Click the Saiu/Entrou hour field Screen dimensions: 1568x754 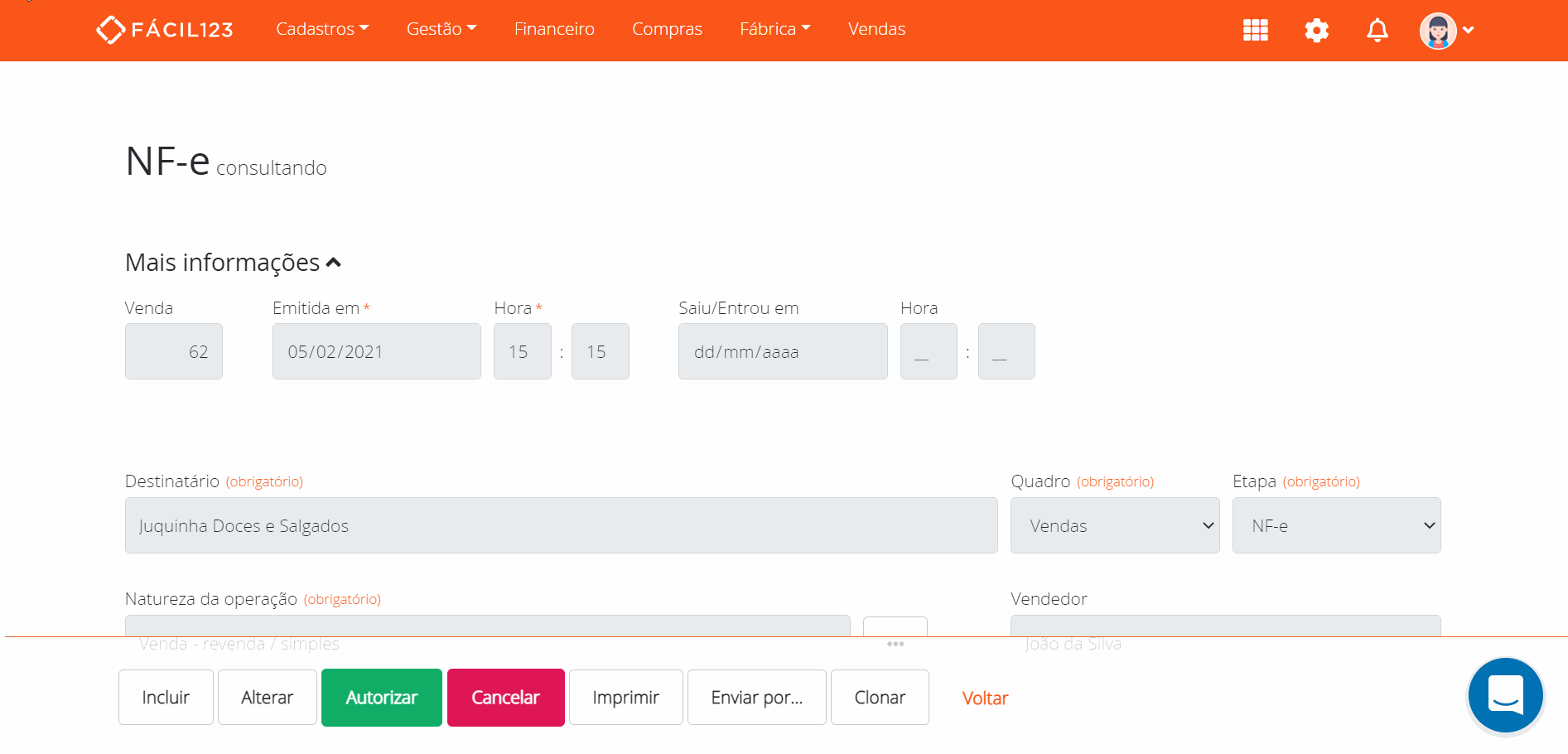[929, 351]
